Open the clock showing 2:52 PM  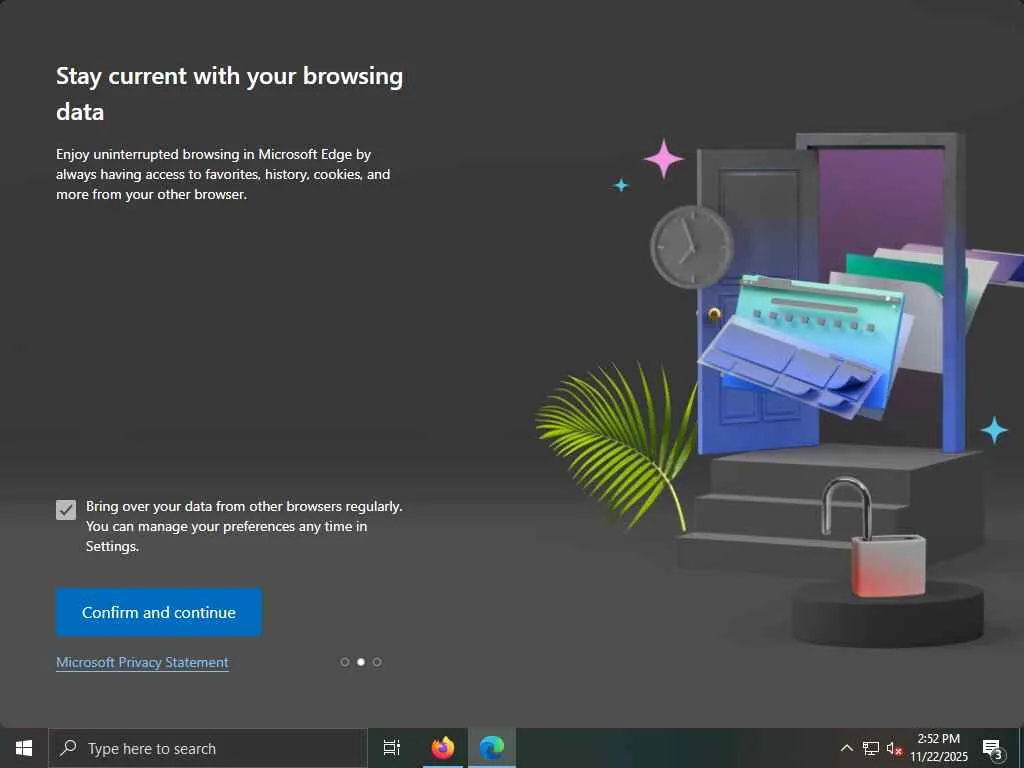(x=938, y=748)
